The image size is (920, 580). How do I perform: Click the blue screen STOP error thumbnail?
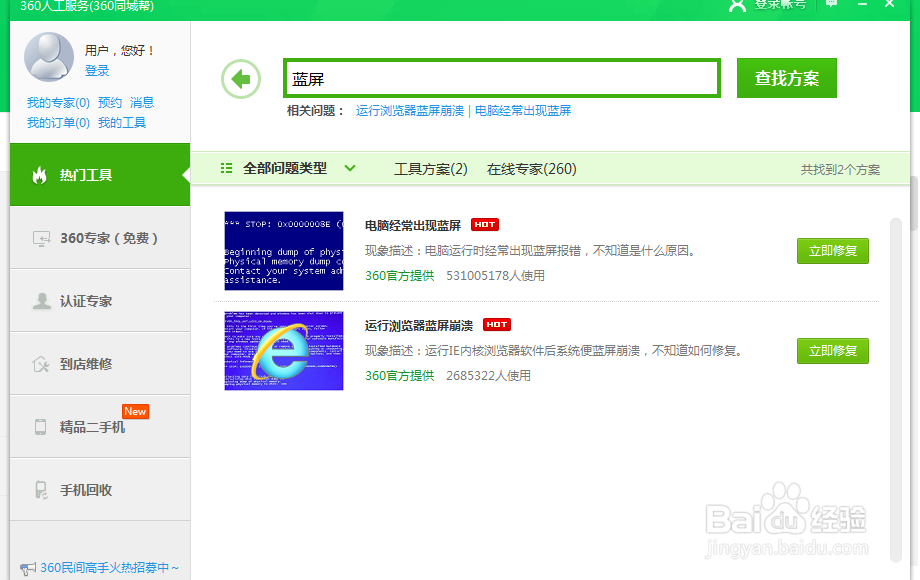coord(283,250)
